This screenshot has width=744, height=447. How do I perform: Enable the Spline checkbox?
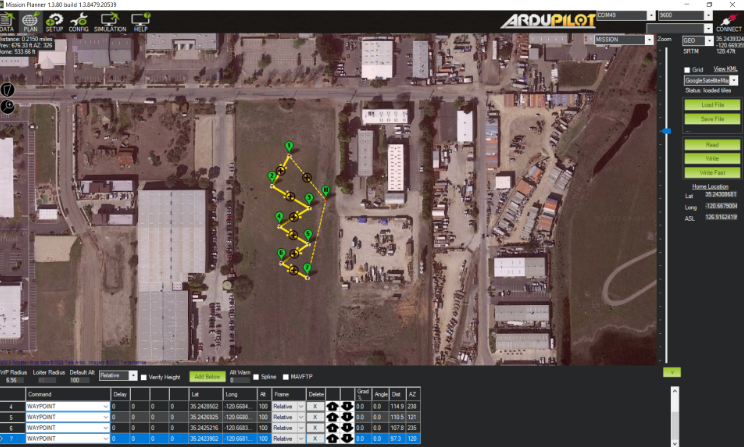(x=256, y=377)
